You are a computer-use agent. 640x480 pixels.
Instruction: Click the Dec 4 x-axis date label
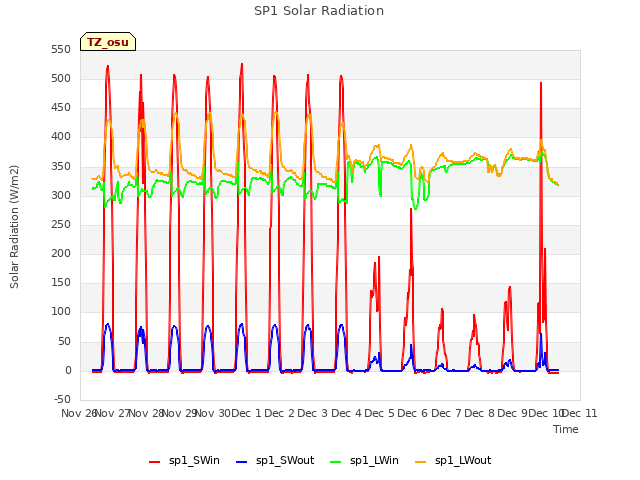pos(347,413)
